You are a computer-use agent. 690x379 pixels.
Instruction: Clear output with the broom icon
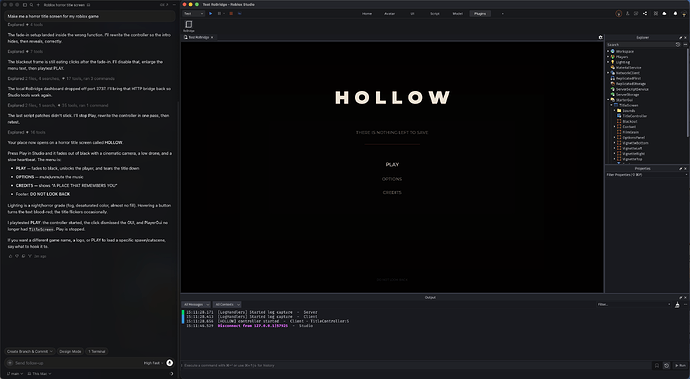677,305
